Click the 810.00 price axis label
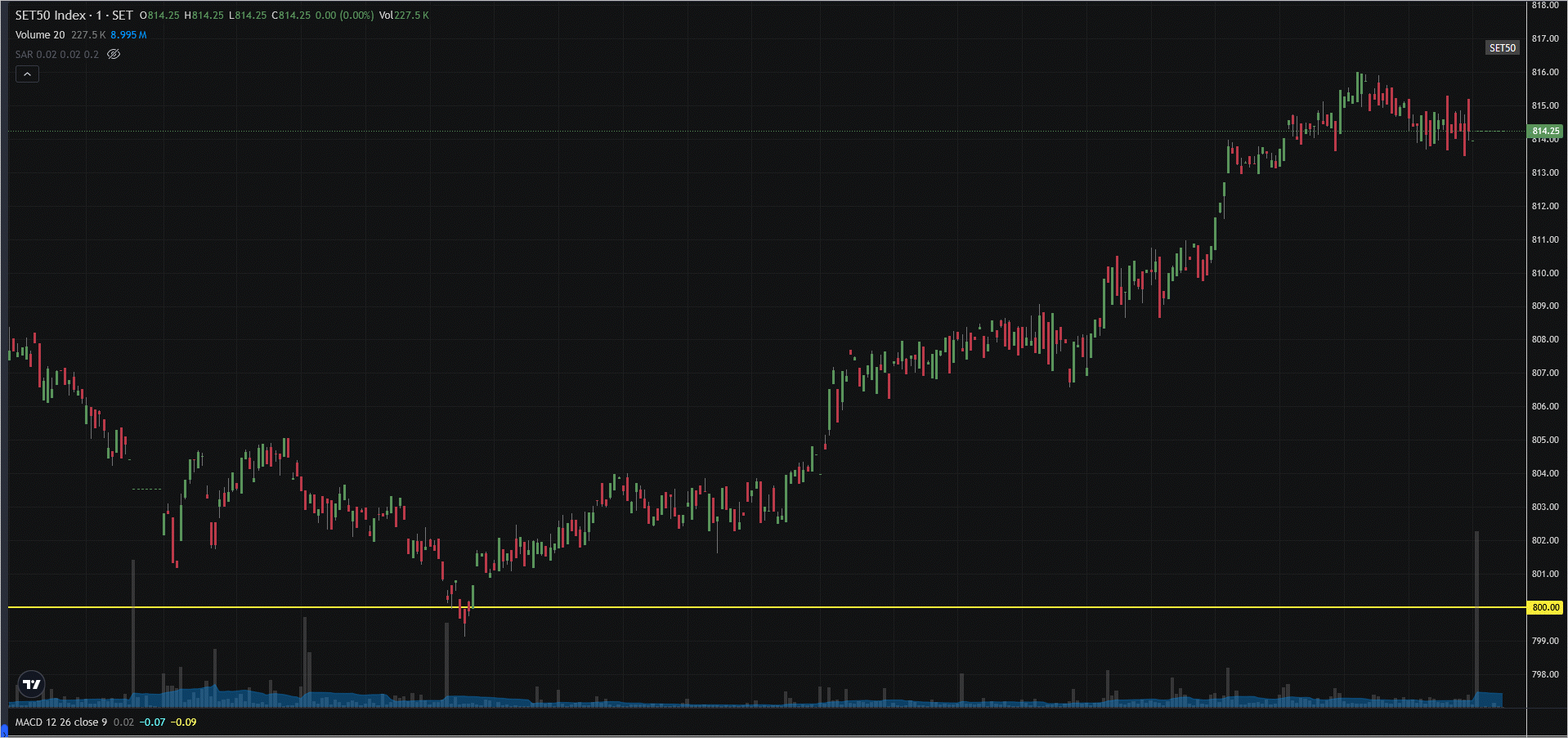Viewport: 1568px width, 738px height. (1545, 273)
